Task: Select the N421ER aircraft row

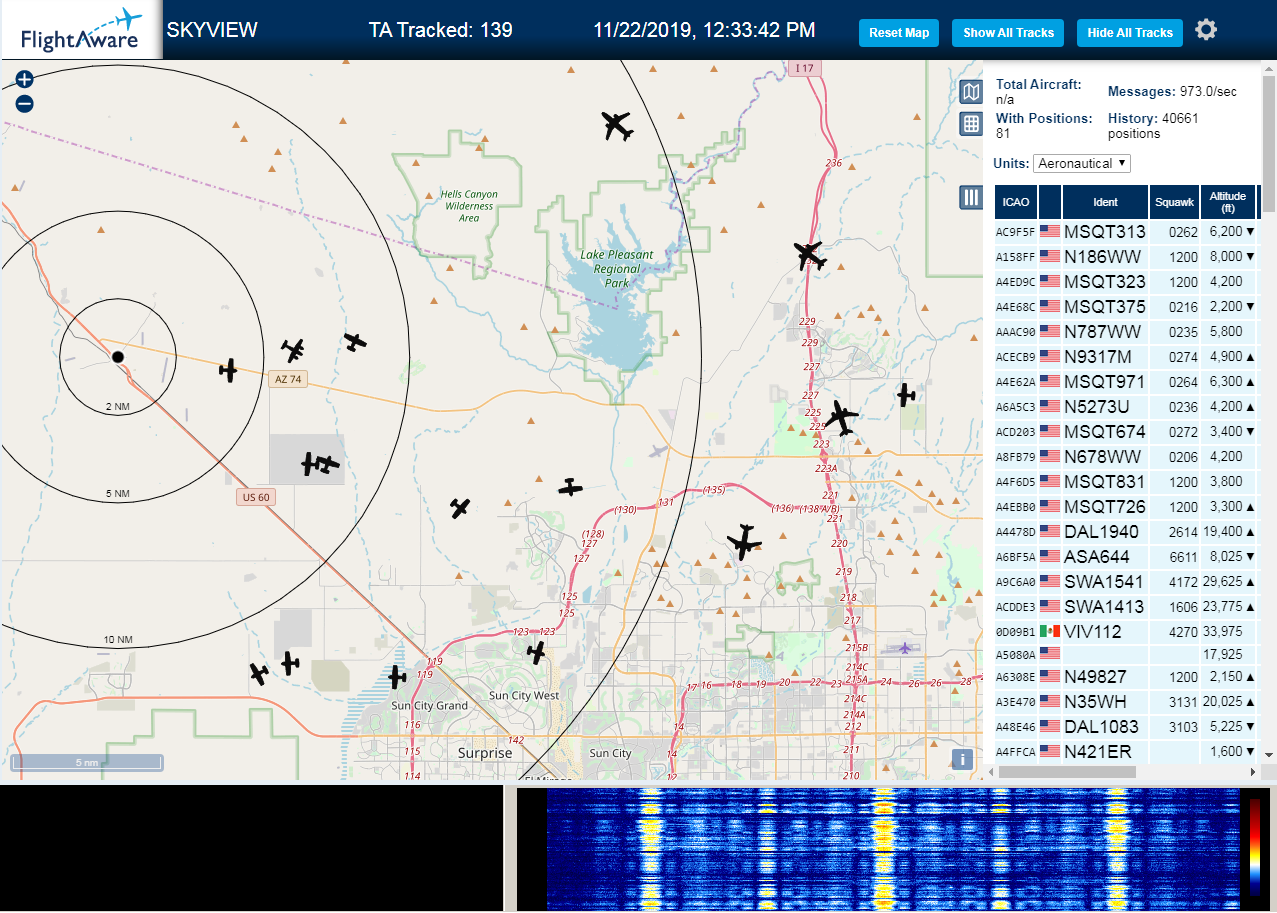Action: [x=1125, y=752]
